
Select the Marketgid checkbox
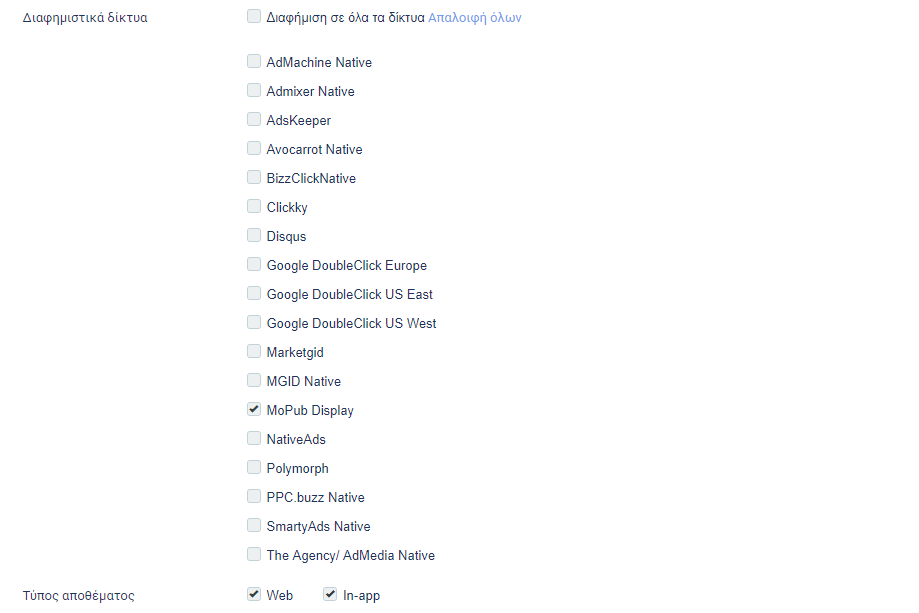point(254,351)
